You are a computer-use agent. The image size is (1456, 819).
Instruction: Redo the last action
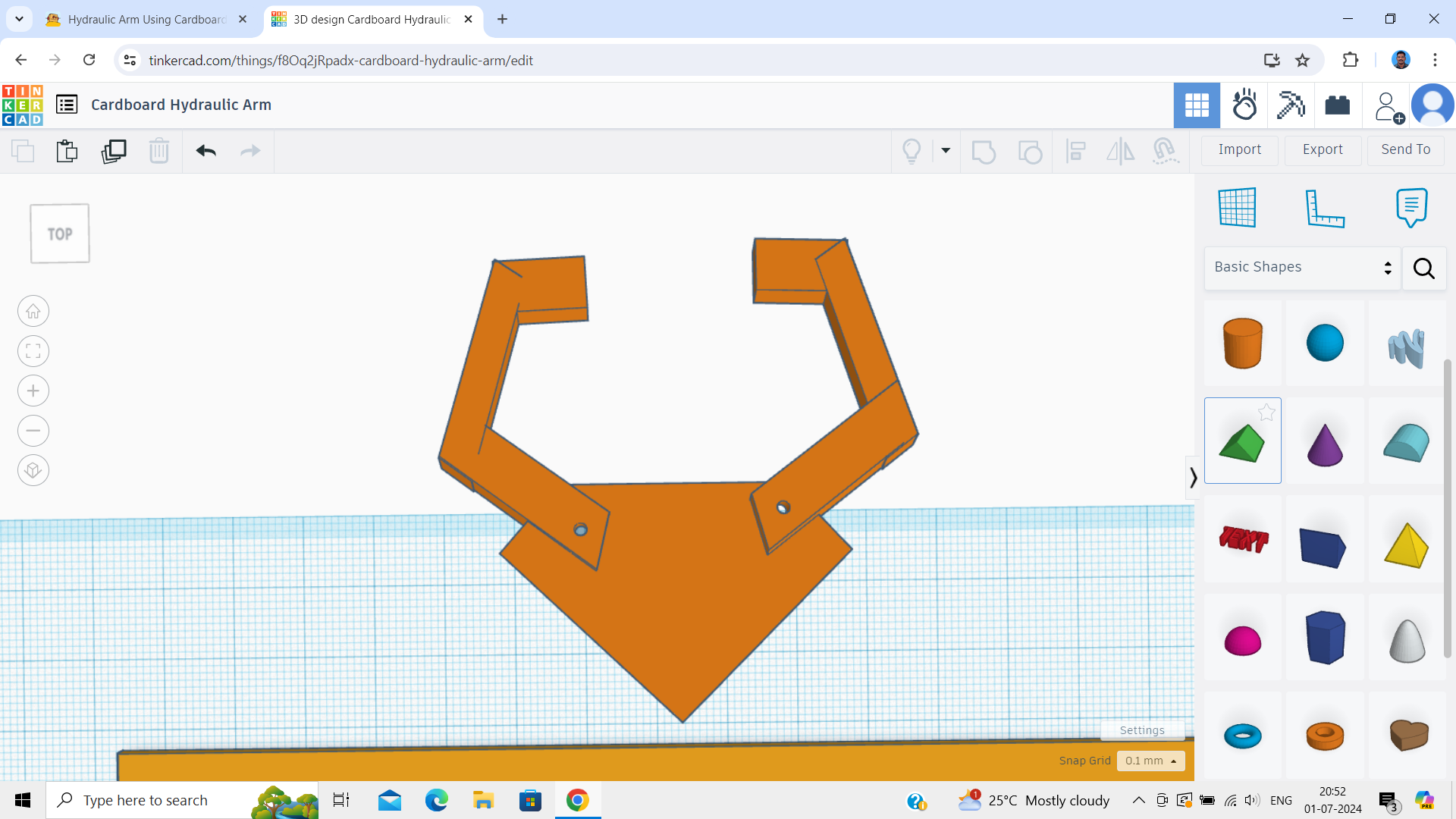(x=250, y=151)
